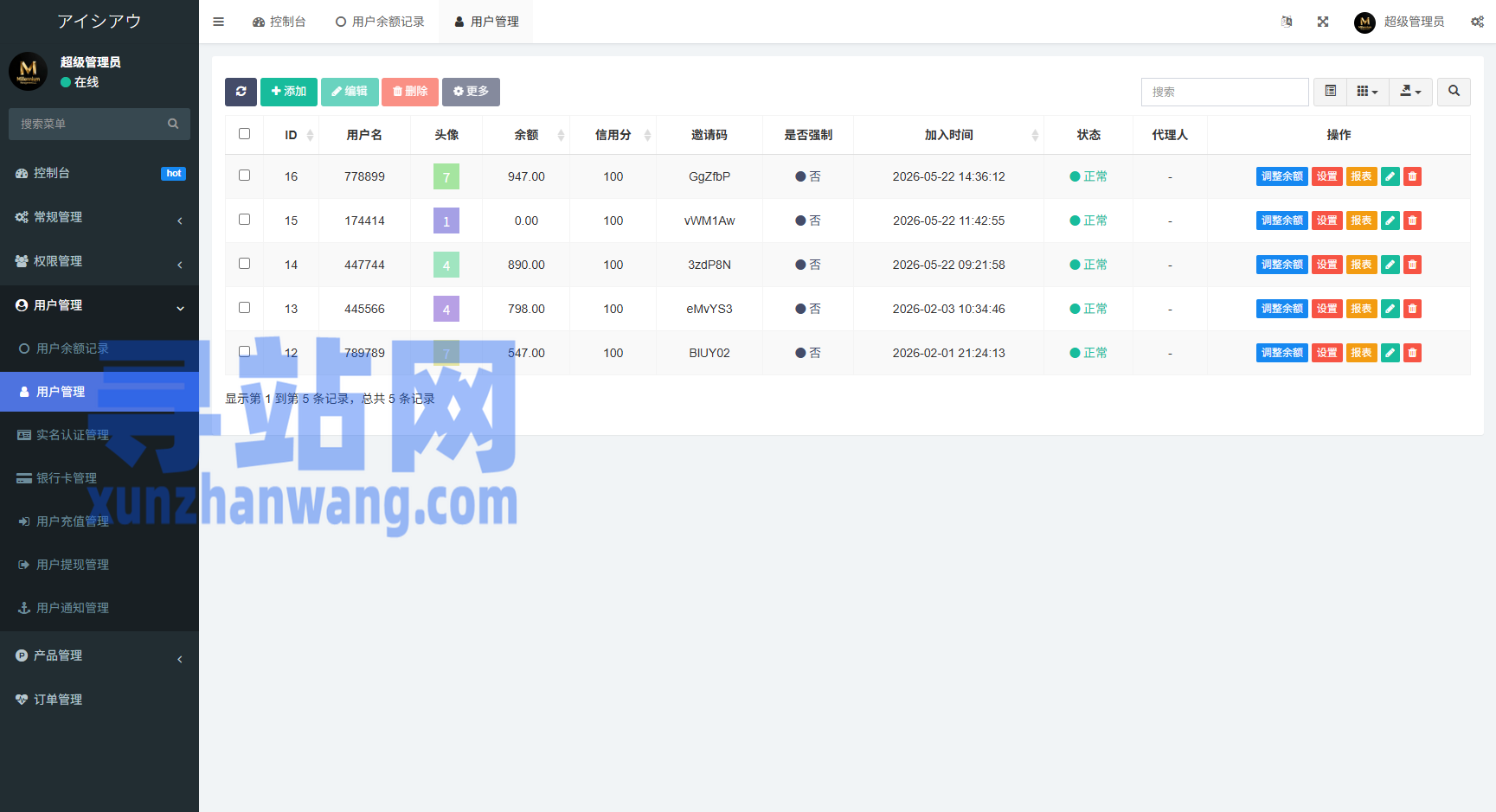Screen dimensions: 1496x812
Task: Expand 权限管理 sidebar menu
Action: pyautogui.click(x=100, y=261)
